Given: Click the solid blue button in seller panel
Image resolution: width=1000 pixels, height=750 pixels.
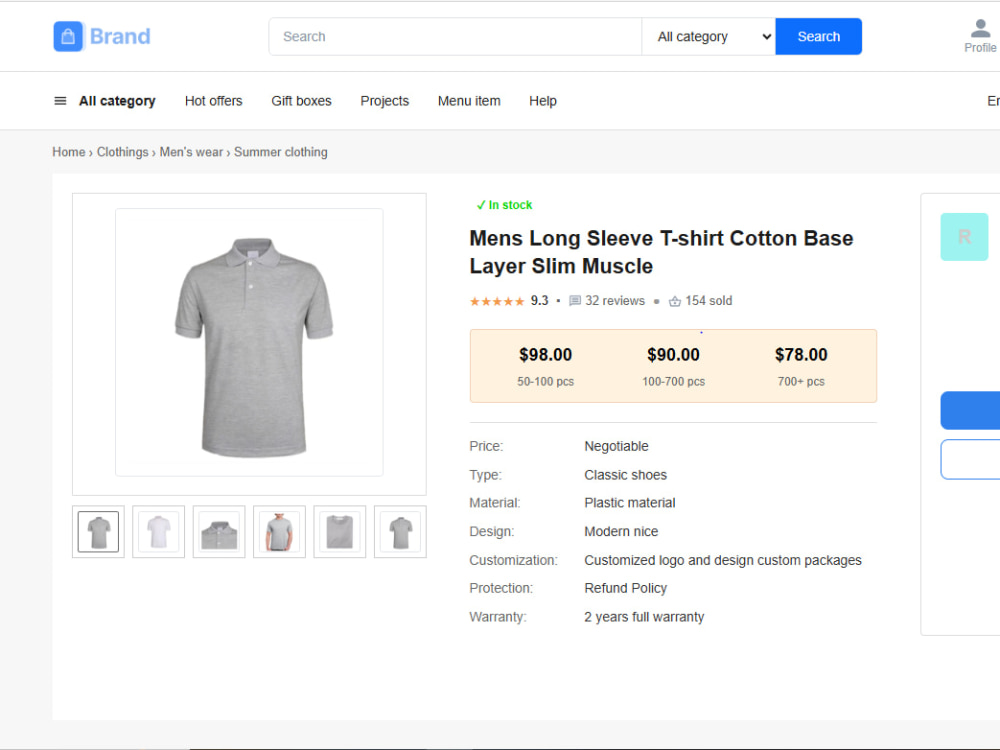Looking at the screenshot, I should point(970,410).
